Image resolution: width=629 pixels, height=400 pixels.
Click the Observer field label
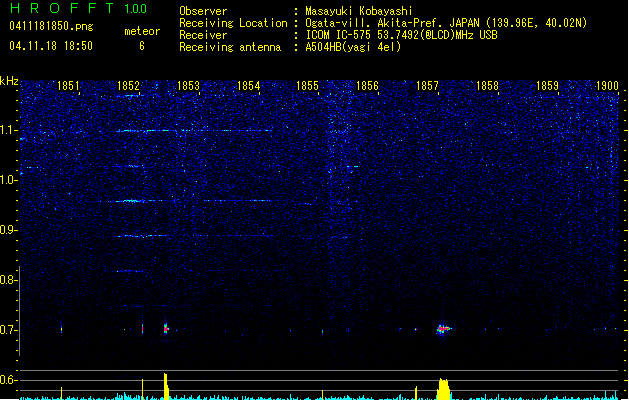coord(203,11)
